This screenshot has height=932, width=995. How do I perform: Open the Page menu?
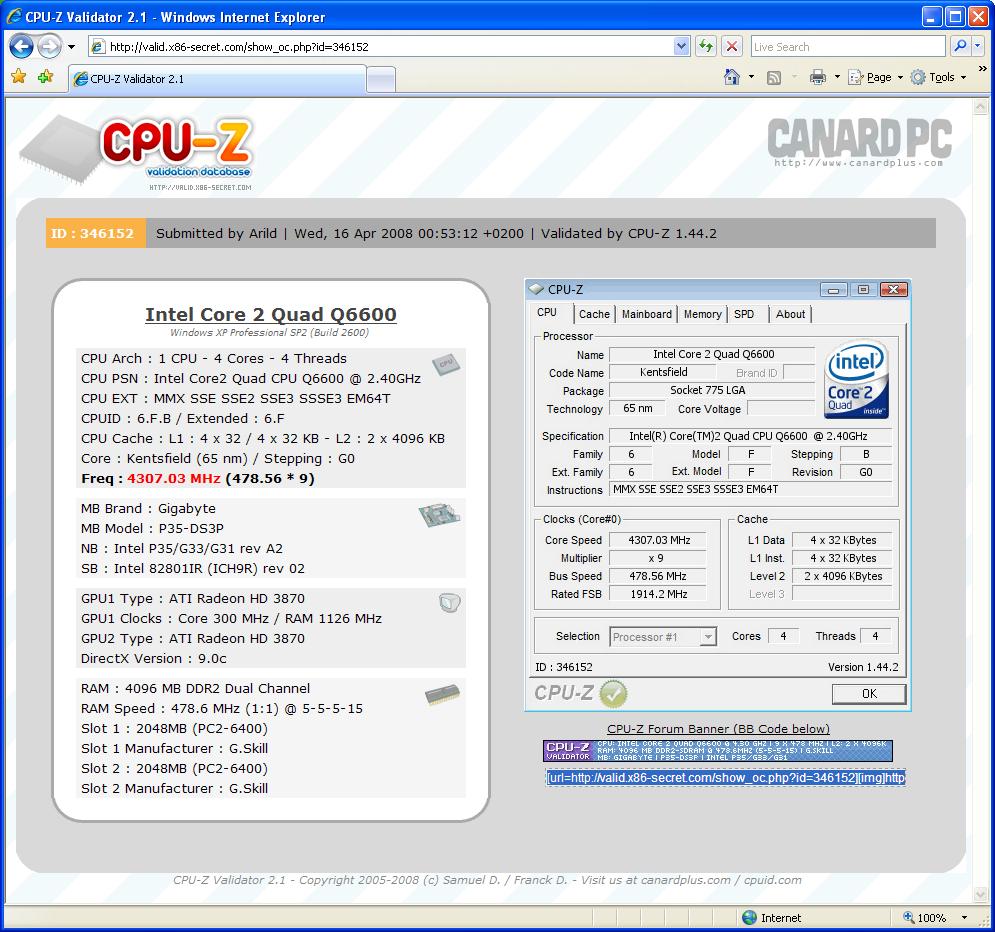click(875, 77)
